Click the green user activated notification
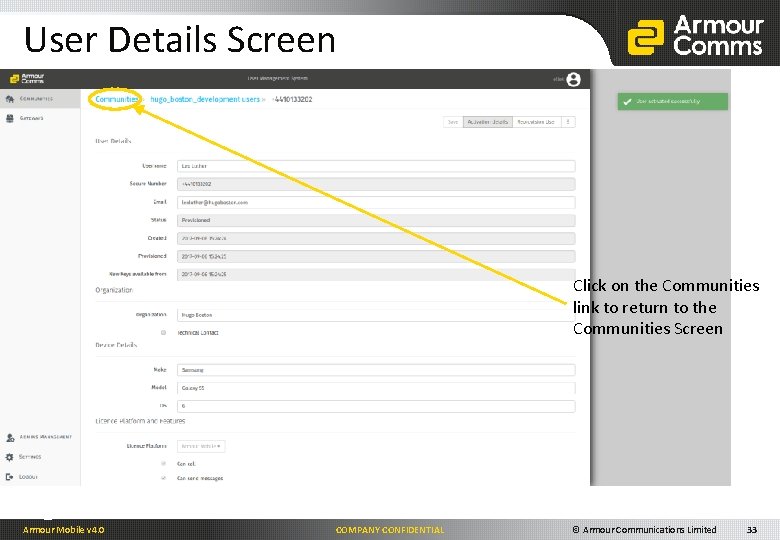Image resolution: width=780 pixels, height=540 pixels. 673,101
